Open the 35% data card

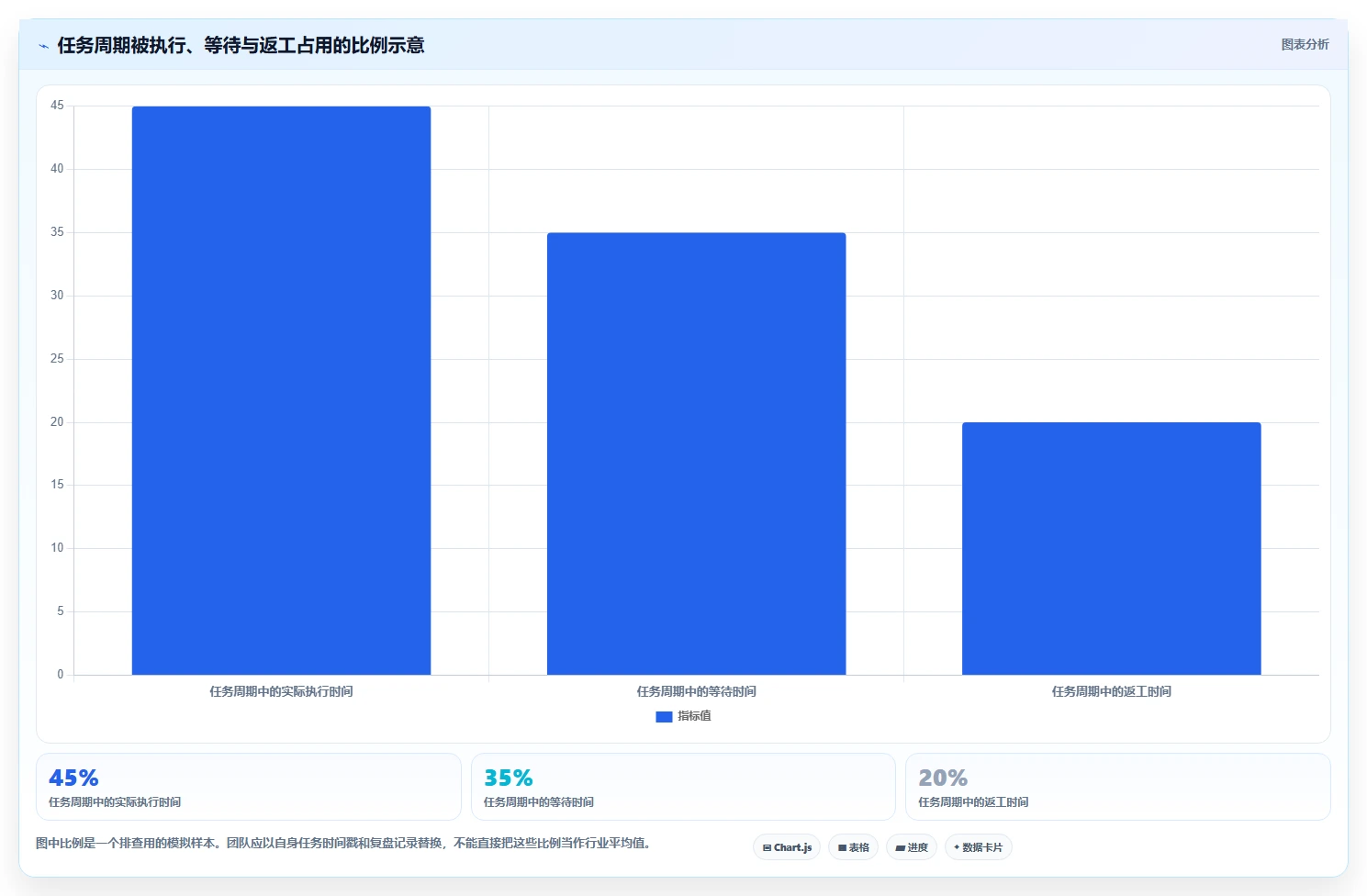coord(683,787)
